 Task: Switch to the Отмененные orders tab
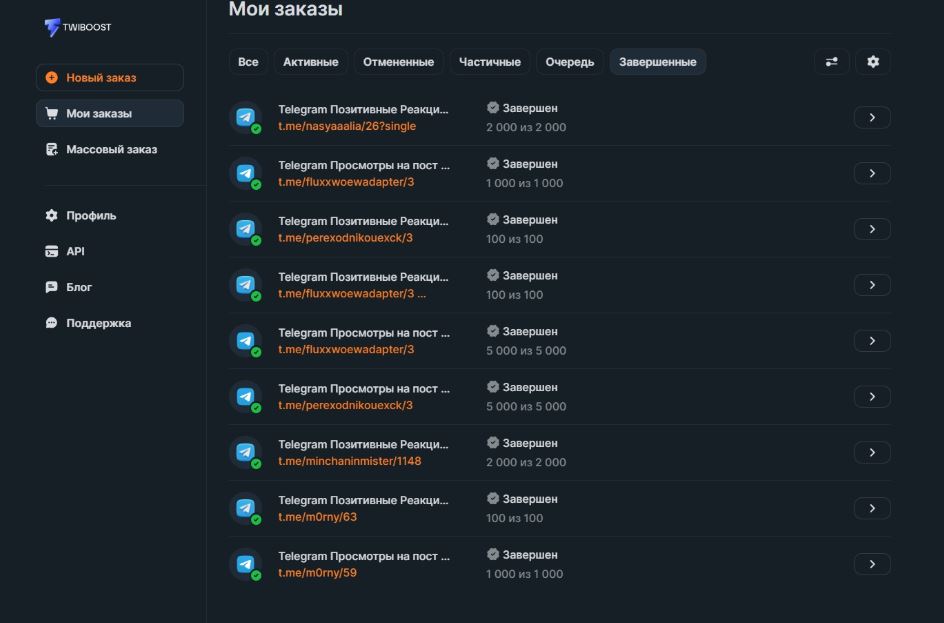(398, 62)
